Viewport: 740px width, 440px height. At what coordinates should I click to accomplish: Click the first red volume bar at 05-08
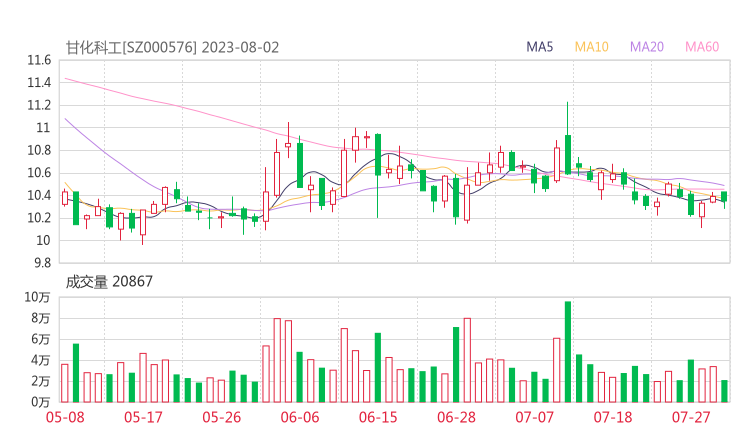coord(65,383)
